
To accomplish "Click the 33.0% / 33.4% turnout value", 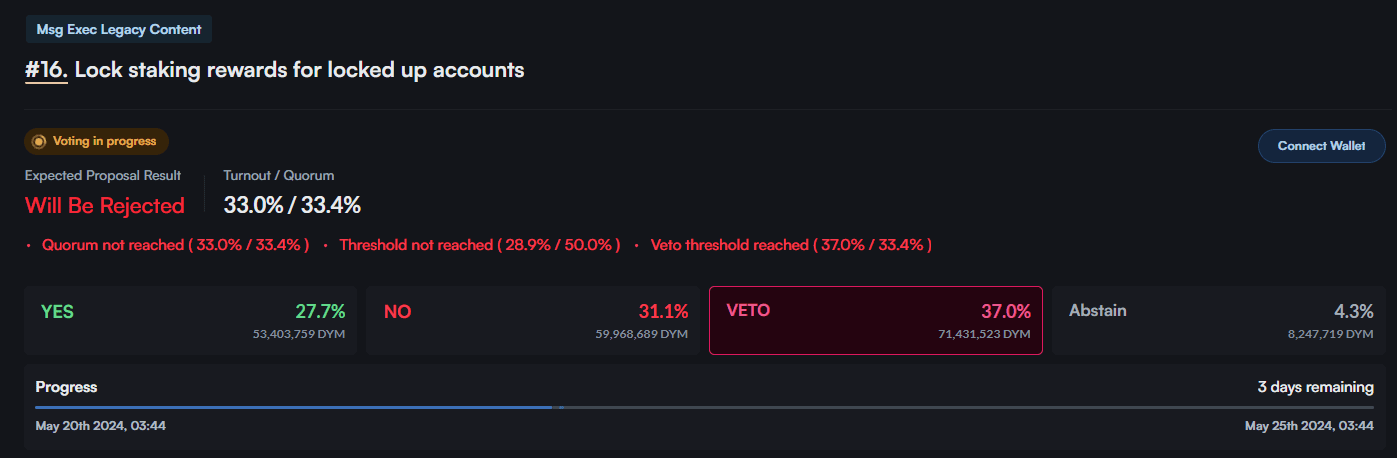I will (x=292, y=206).
